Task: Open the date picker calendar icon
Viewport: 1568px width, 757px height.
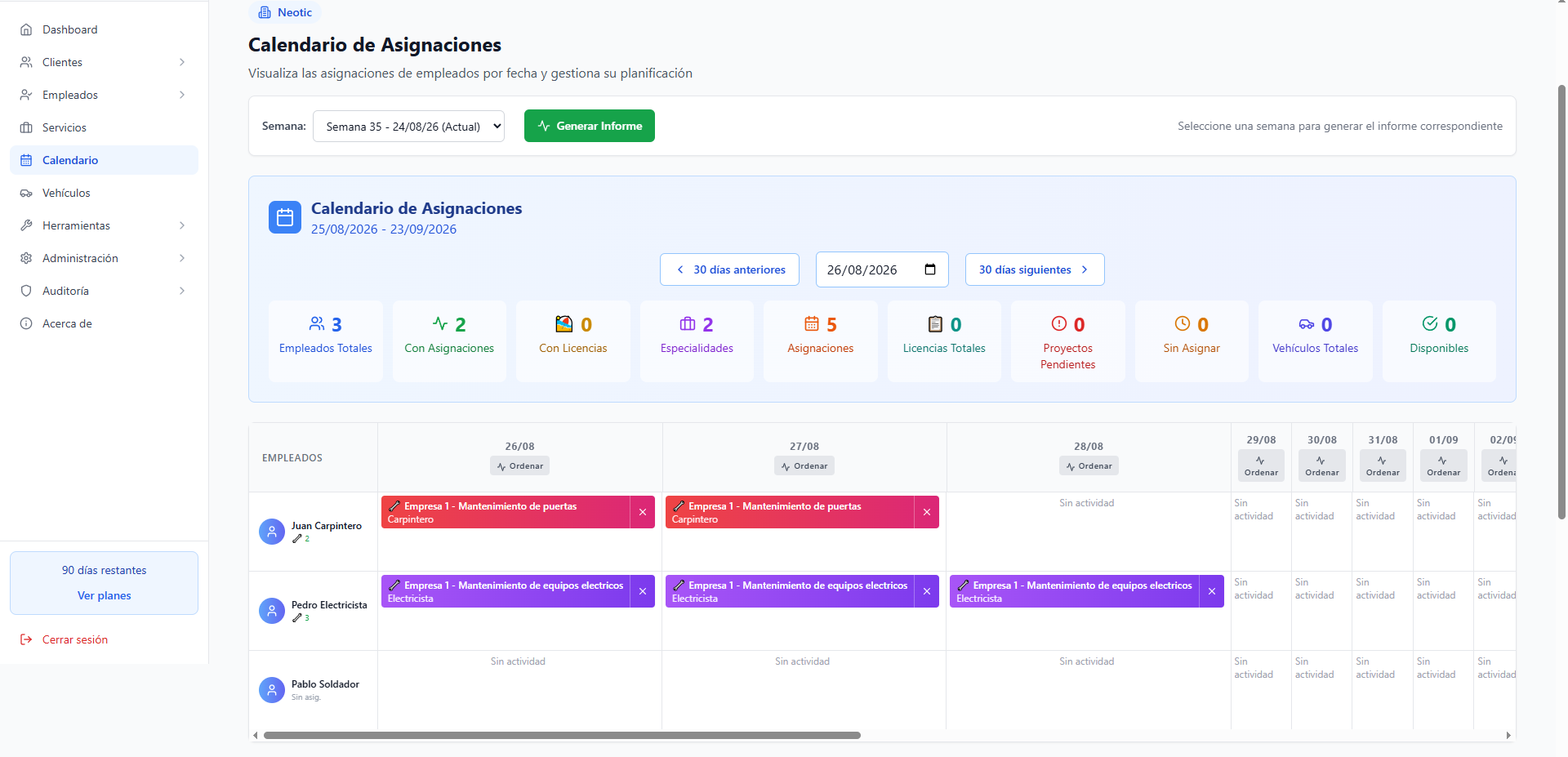Action: (x=930, y=269)
